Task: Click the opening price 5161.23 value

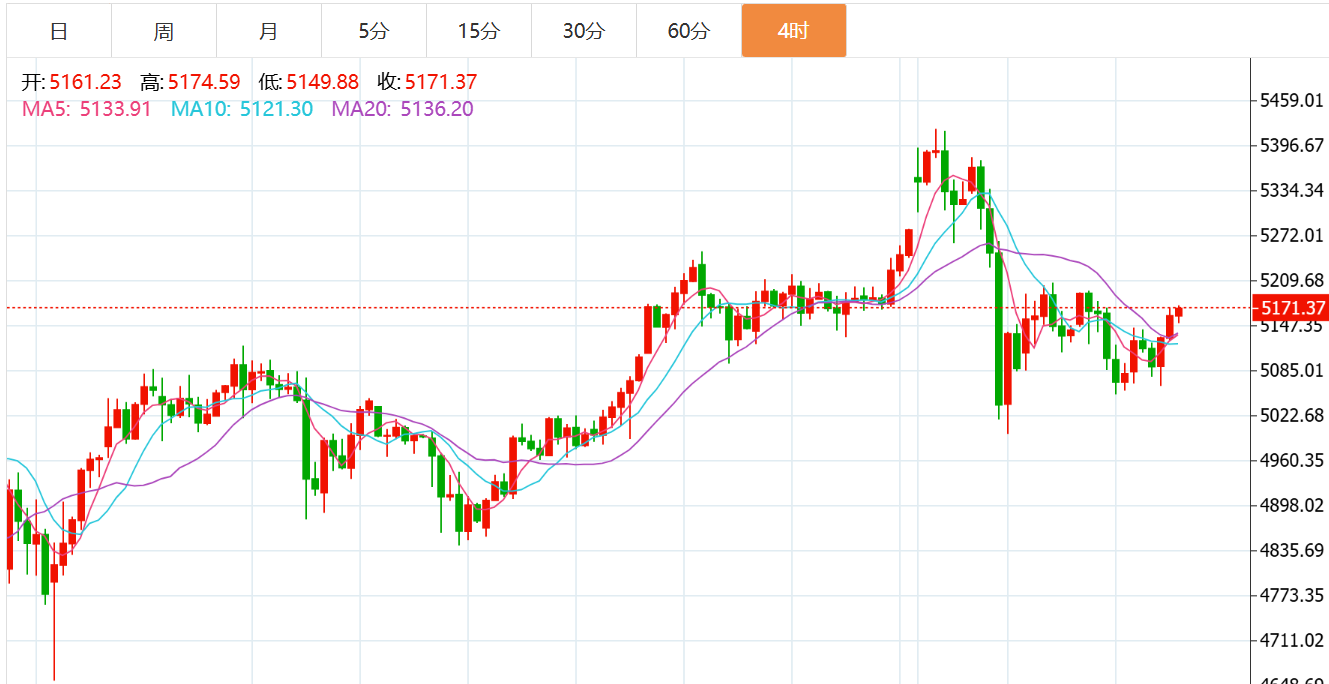Action: pos(86,83)
